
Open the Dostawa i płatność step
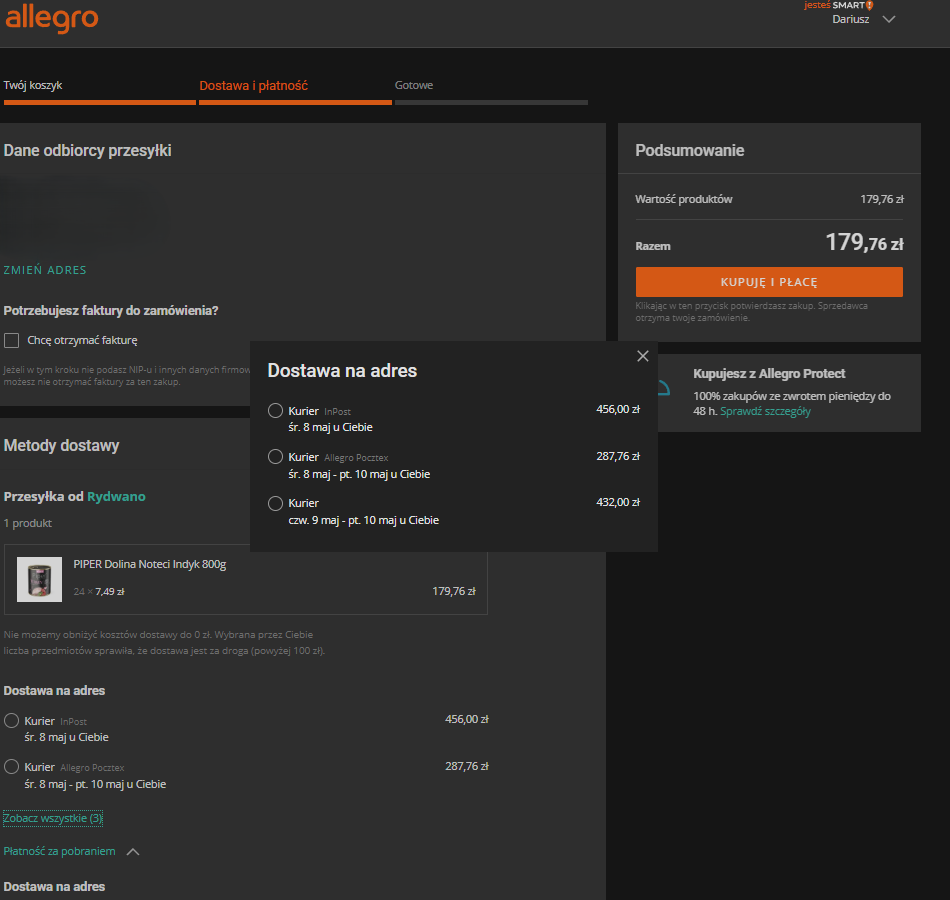[254, 85]
